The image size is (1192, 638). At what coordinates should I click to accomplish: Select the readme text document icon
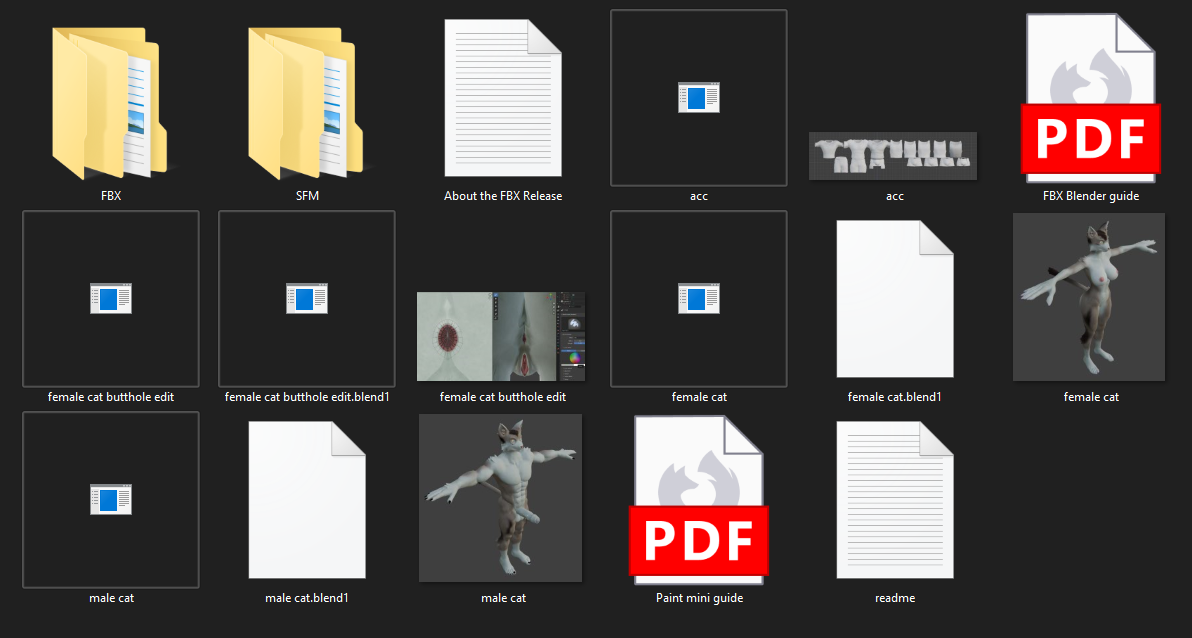tap(895, 500)
